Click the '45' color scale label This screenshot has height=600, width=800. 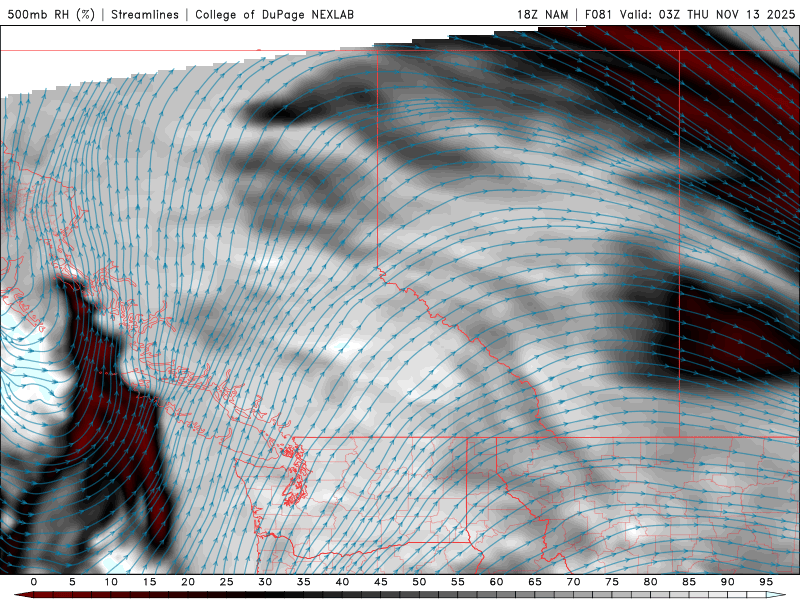coord(381,582)
